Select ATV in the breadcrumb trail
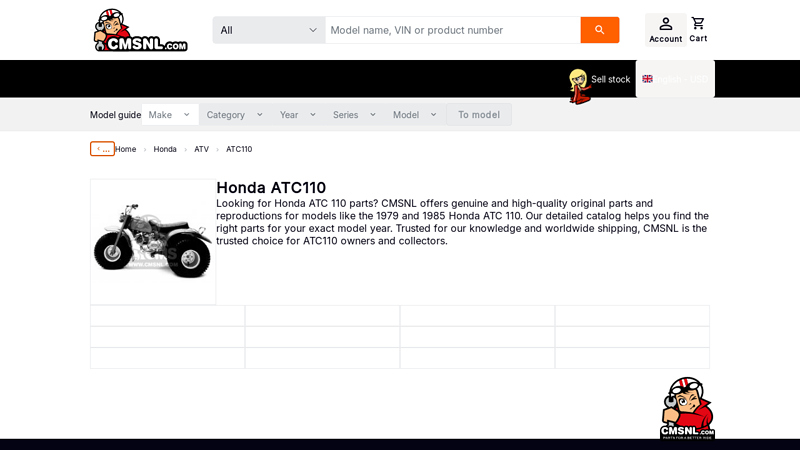The height and width of the screenshot is (450, 800). click(x=201, y=149)
